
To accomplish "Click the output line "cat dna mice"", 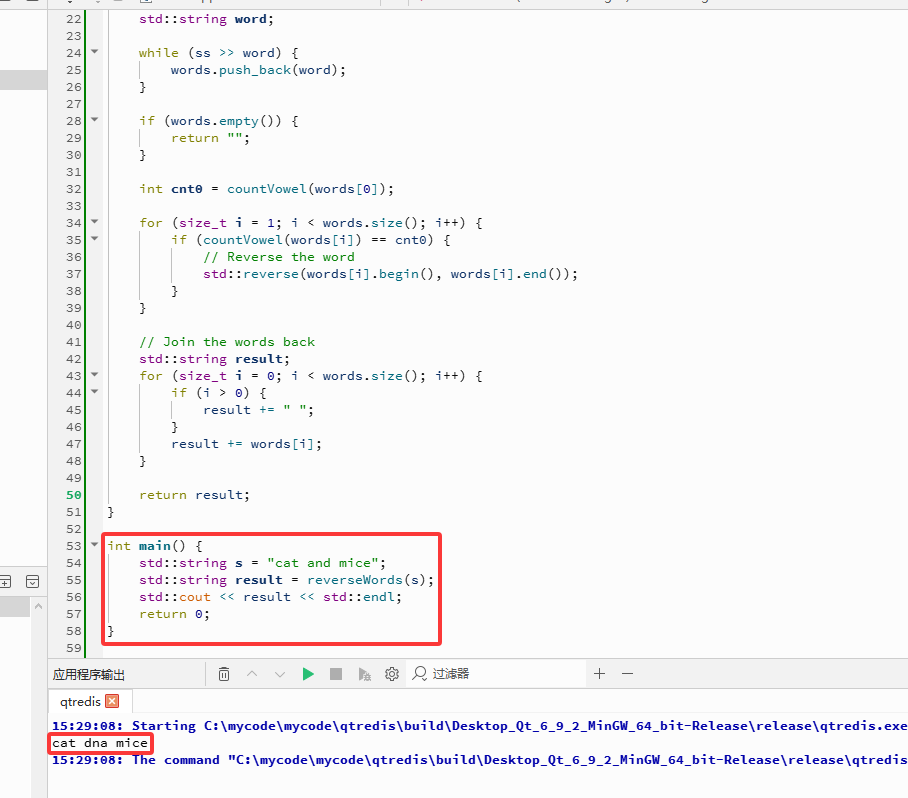I will tap(100, 743).
